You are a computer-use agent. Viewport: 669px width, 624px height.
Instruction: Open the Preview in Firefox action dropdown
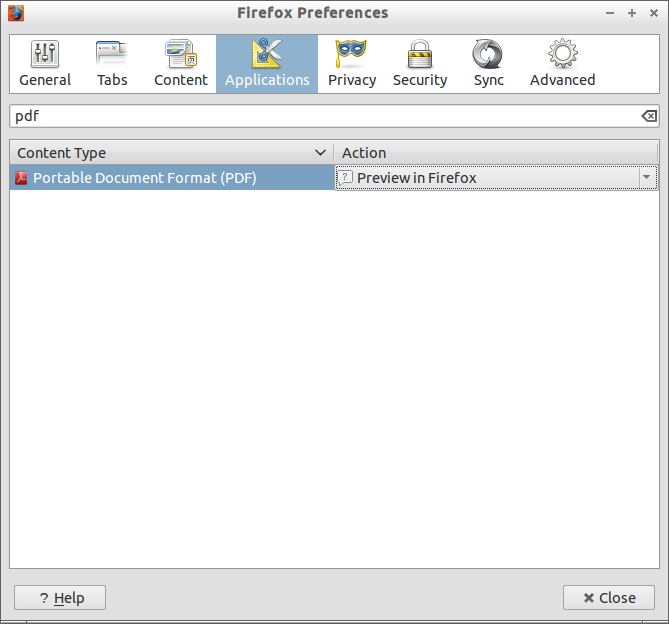pyautogui.click(x=496, y=178)
